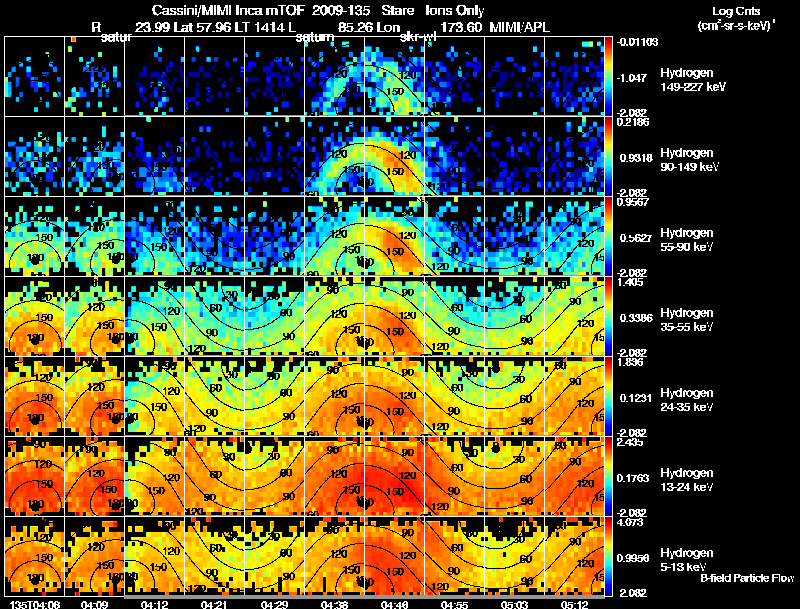Select the 13-24 keV panel at 05:12
Image resolution: width=800 pixels, height=609 pixels.
[574, 477]
